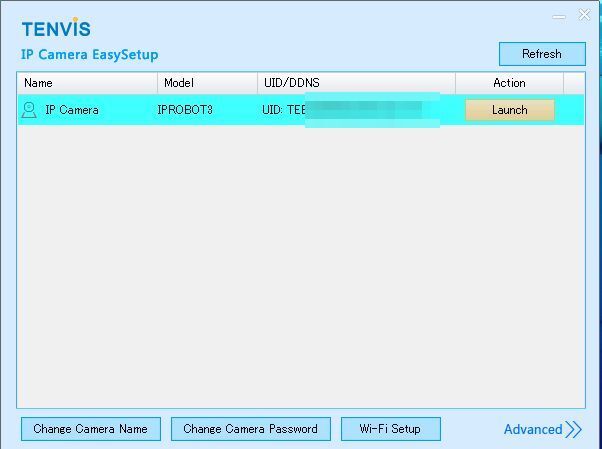602x449 pixels.
Task: Click the camera icon in the IP Camera row
Action: [29, 110]
